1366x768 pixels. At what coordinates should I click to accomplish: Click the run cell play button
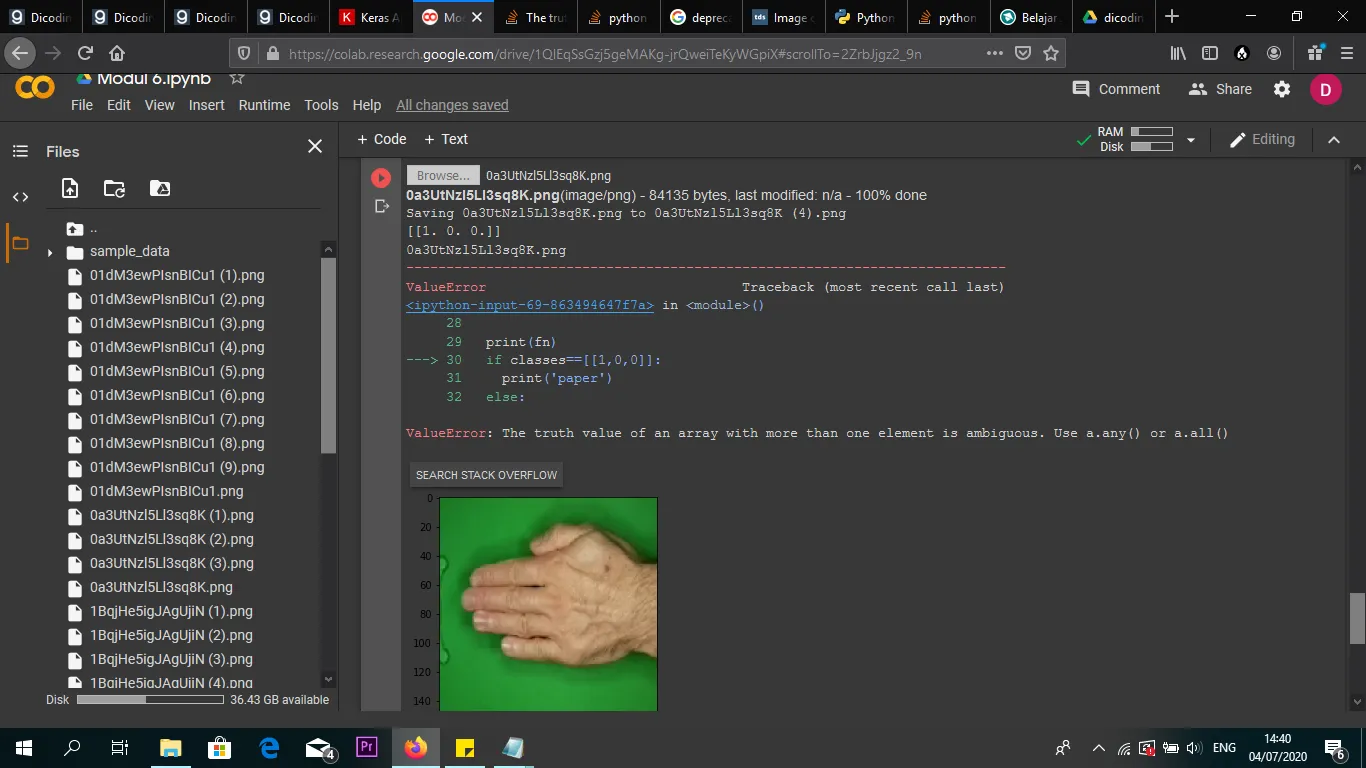380,178
